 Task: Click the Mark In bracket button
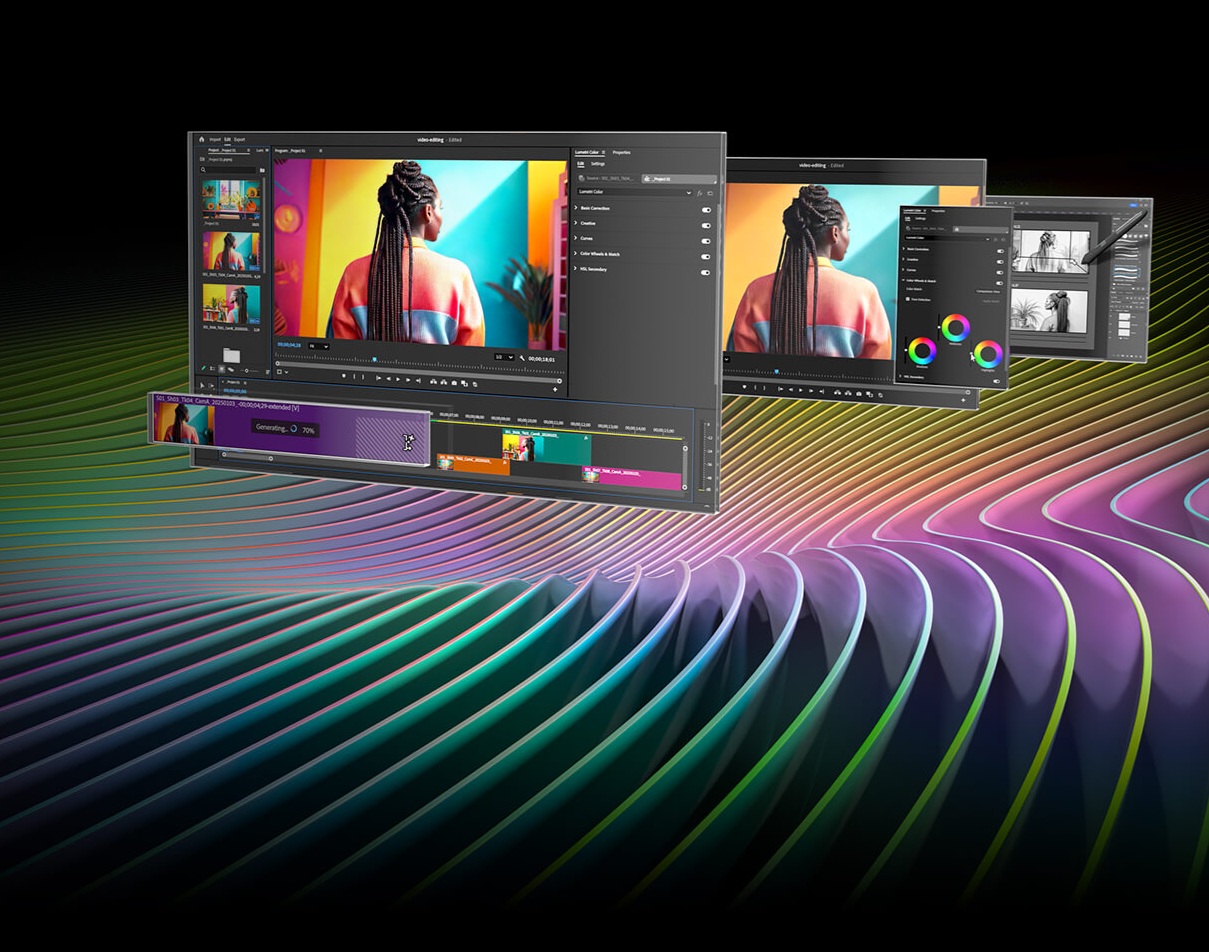[x=354, y=376]
